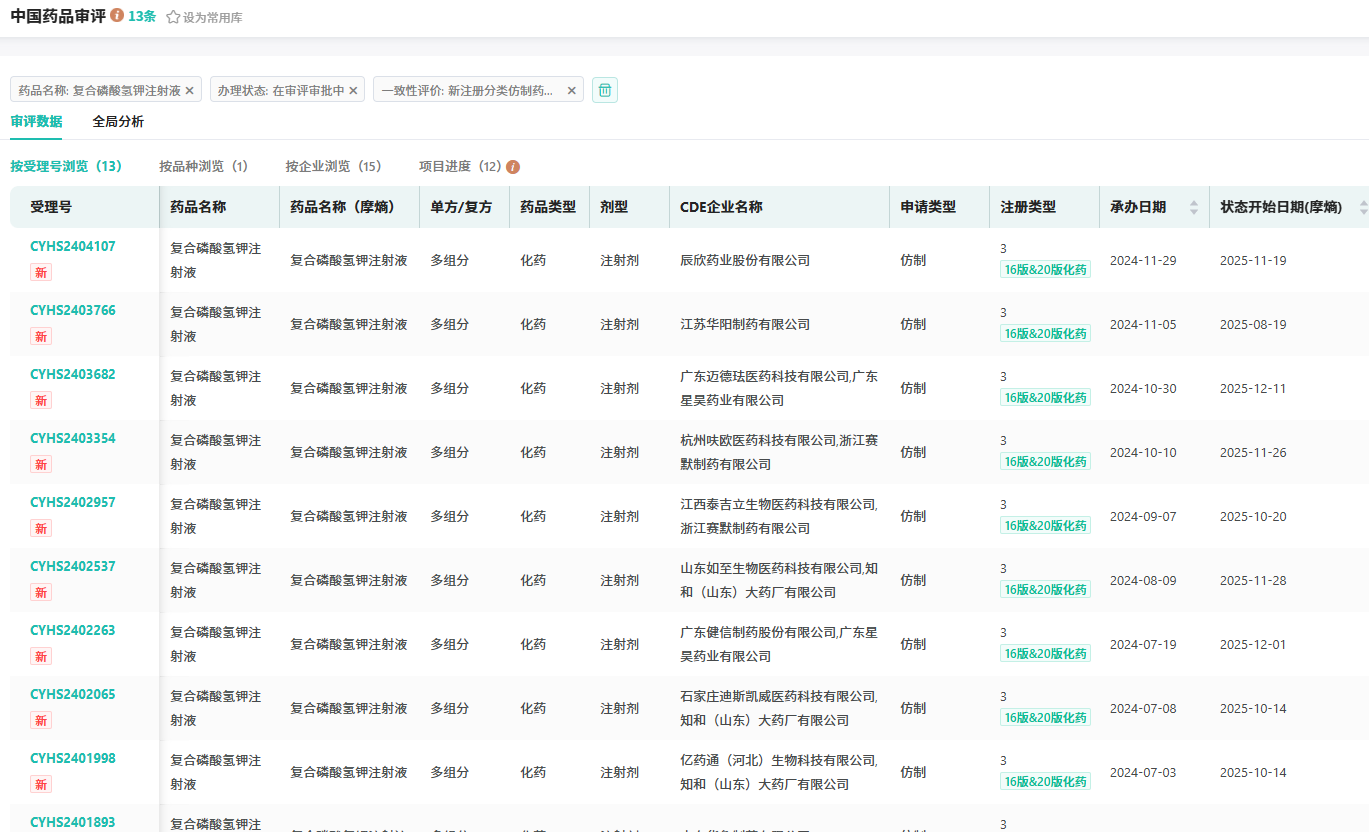Image resolution: width=1369 pixels, height=832 pixels.
Task: Open acceptance number CYHS2403766
Action: click(73, 310)
